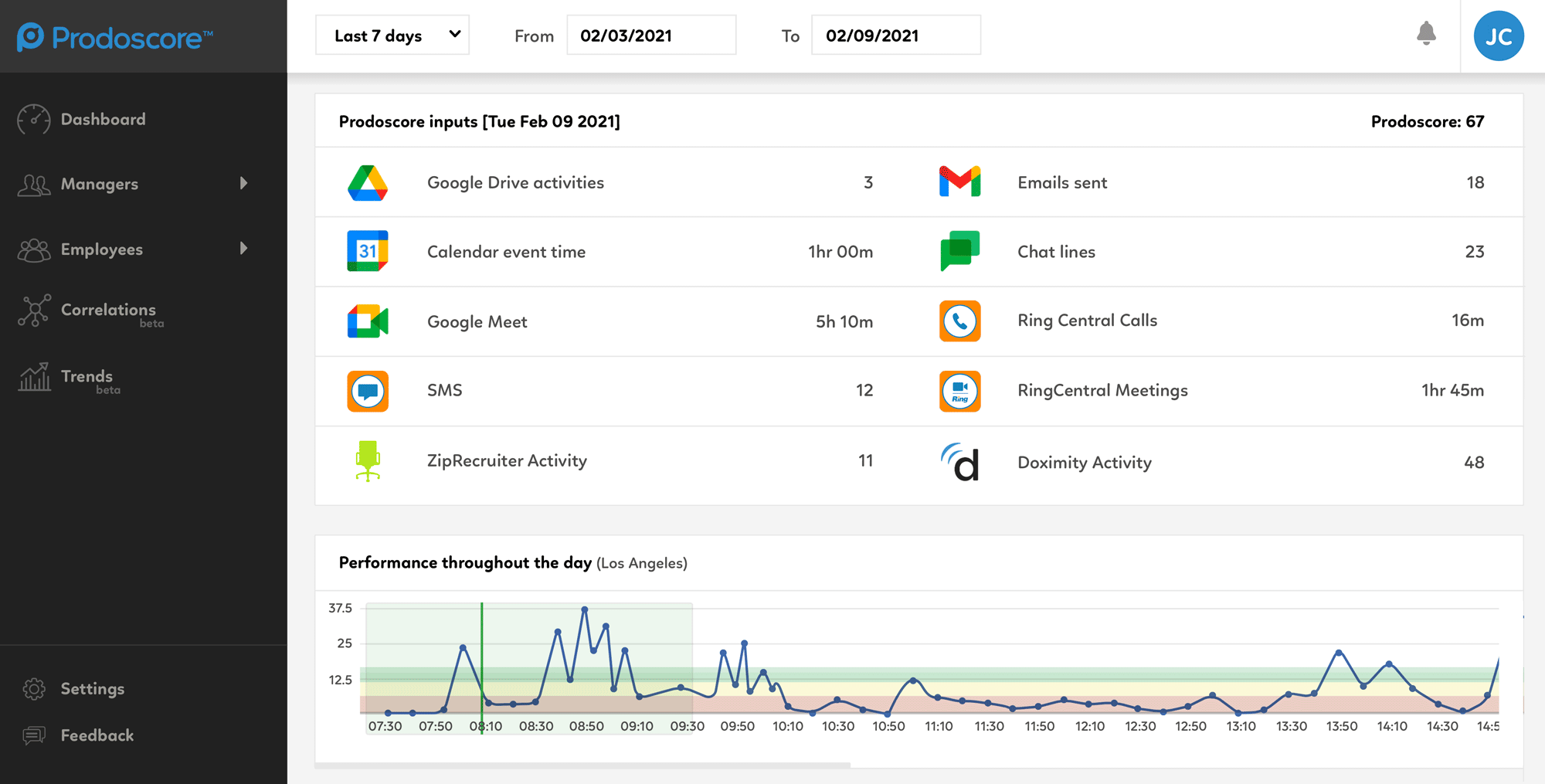Select the SMS row label
1545x784 pixels.
pyautogui.click(x=445, y=391)
